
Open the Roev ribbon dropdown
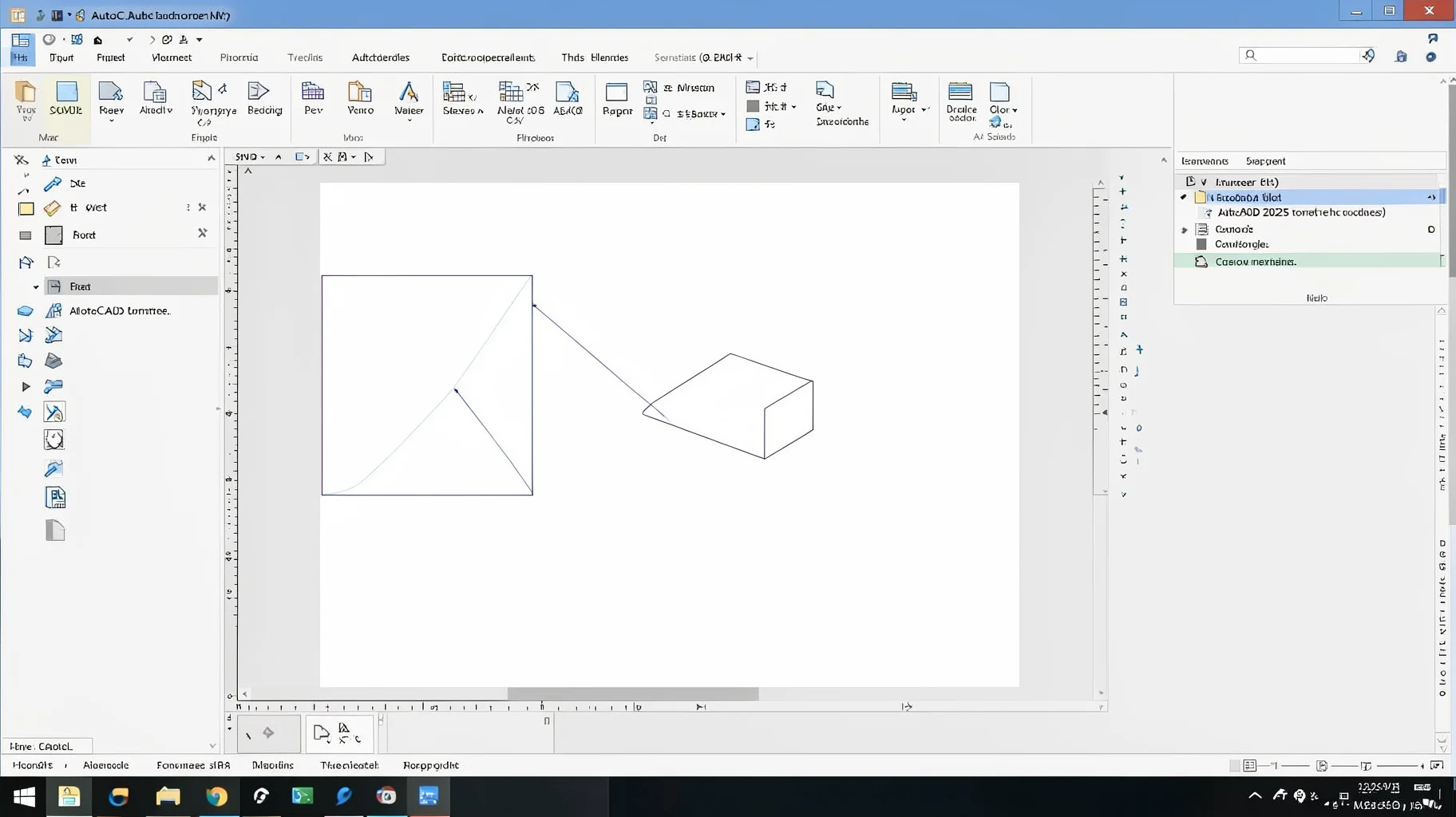coord(112,120)
